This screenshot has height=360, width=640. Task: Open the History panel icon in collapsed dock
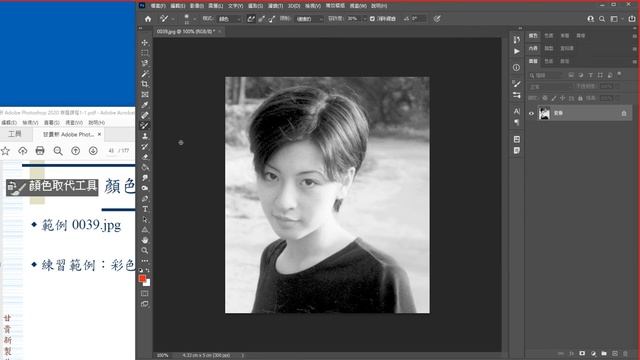point(517,40)
